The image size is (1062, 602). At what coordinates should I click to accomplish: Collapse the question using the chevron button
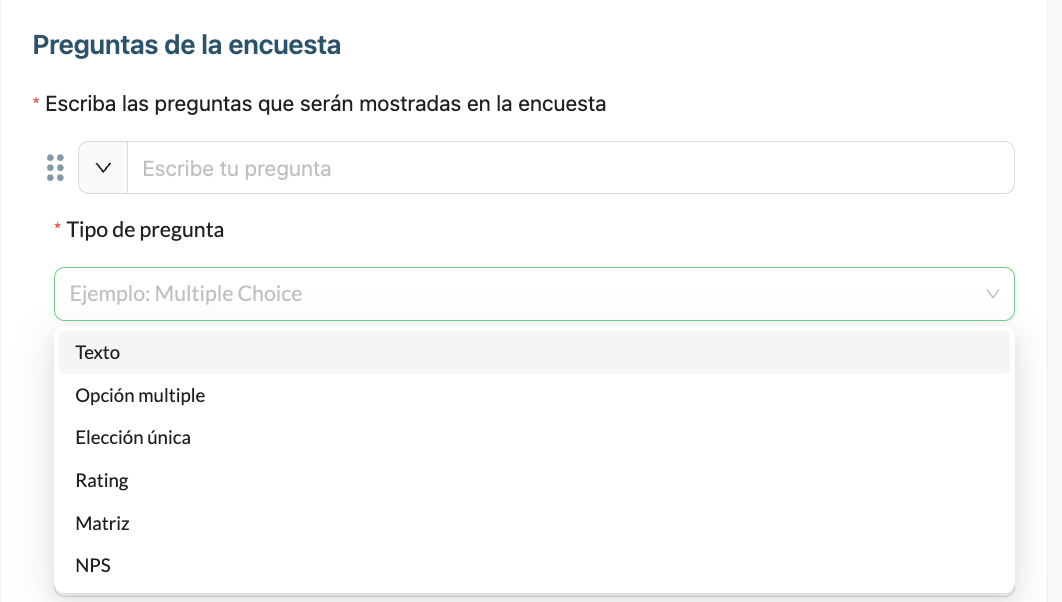(x=103, y=168)
